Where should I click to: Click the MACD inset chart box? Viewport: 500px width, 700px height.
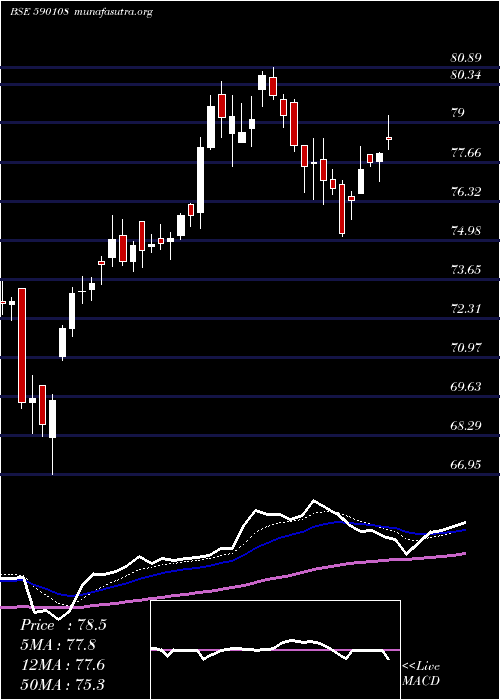tap(275, 650)
